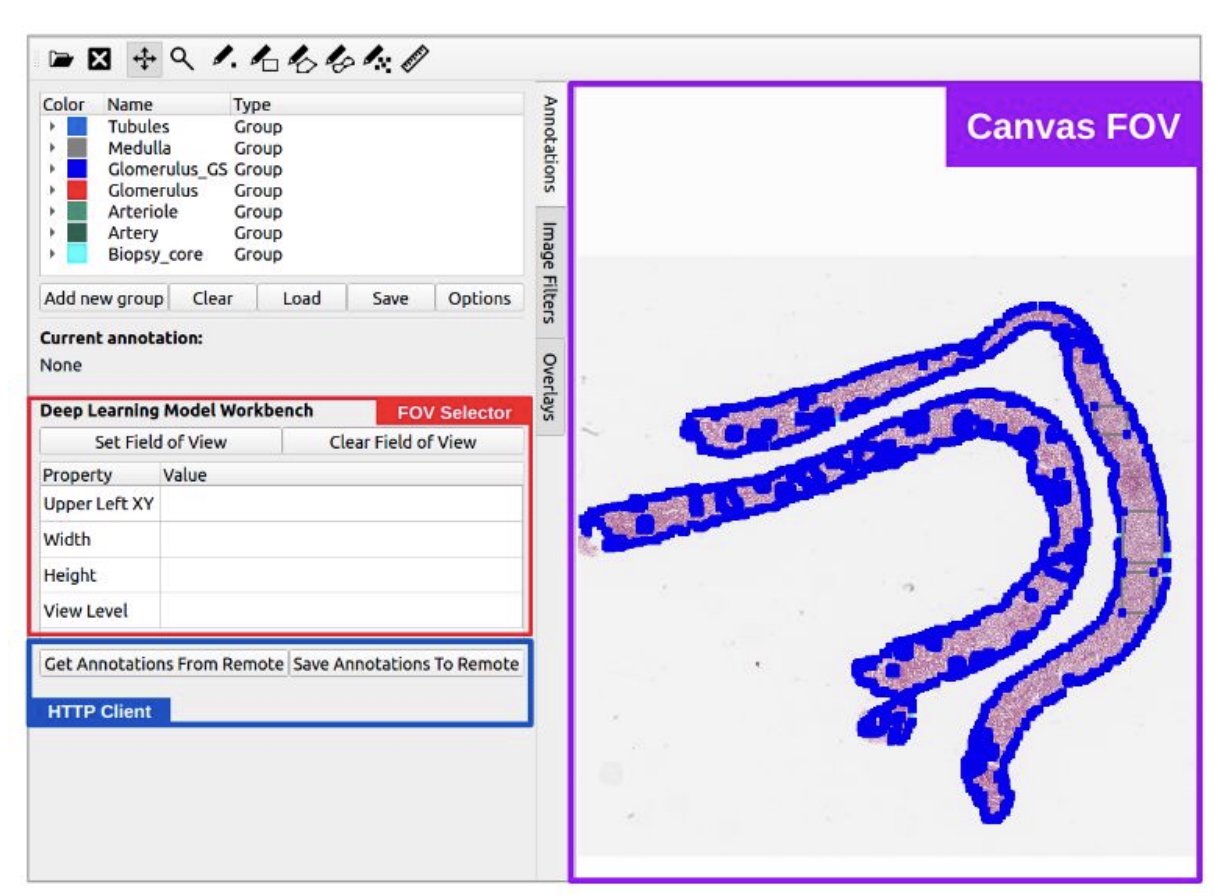This screenshot has width=1218, height=896.
Task: Click the Clear annotations button
Action: point(213,298)
